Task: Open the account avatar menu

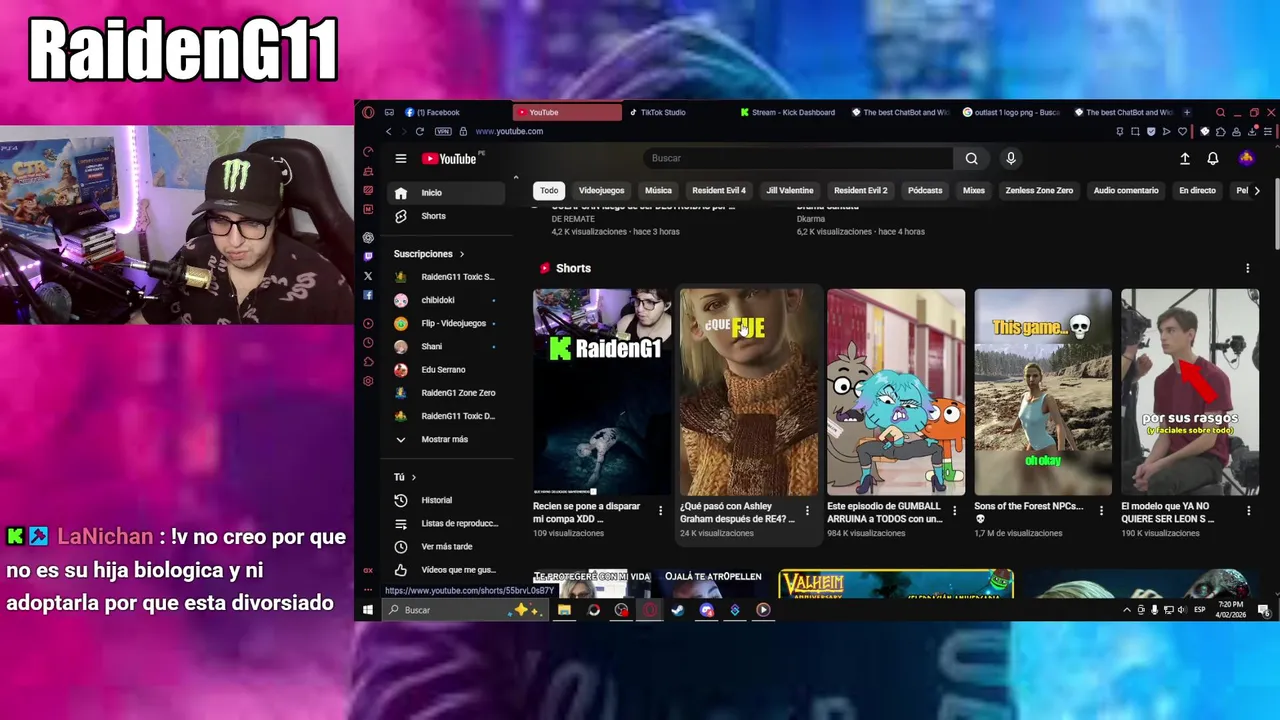Action: [x=1246, y=158]
